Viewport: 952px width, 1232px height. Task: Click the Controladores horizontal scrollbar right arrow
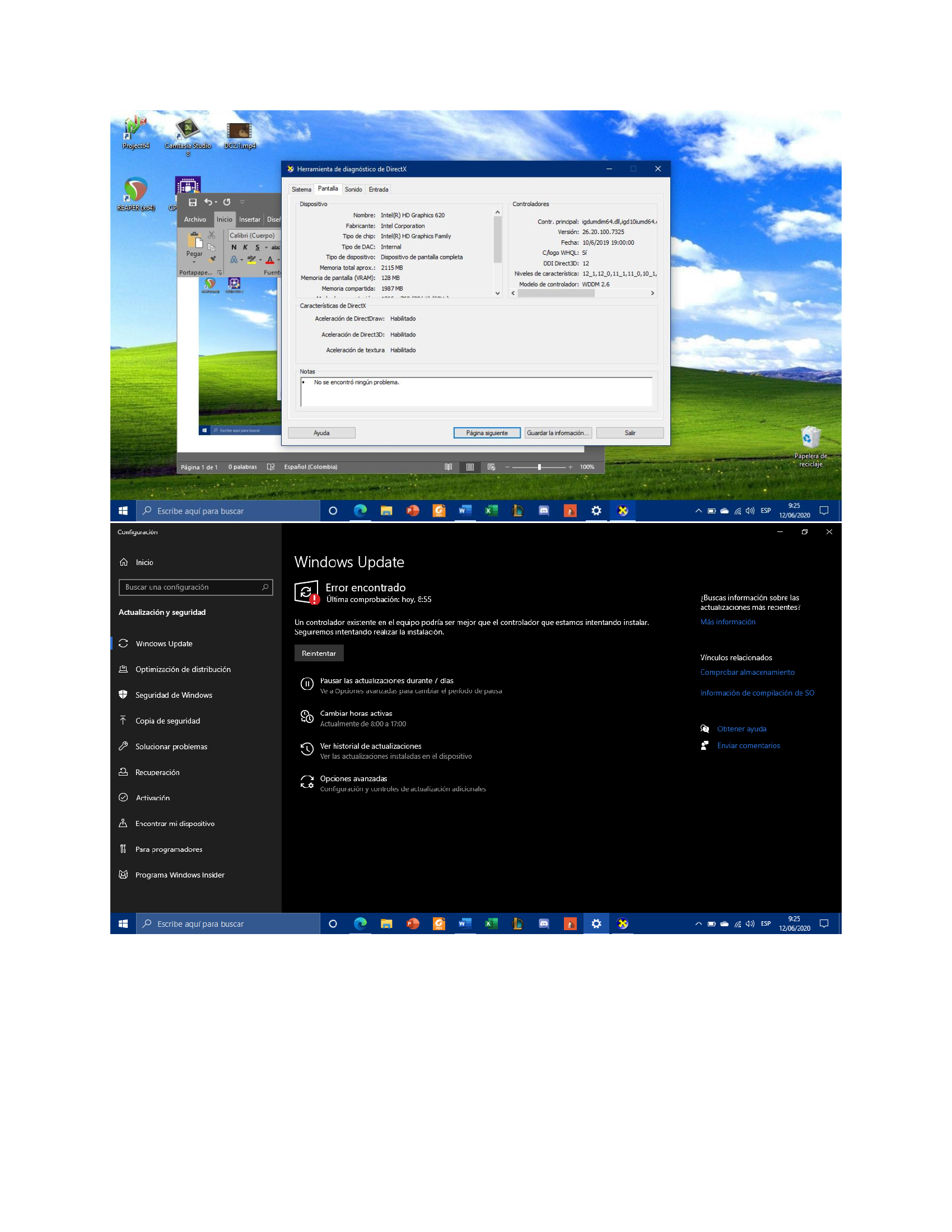tap(652, 293)
